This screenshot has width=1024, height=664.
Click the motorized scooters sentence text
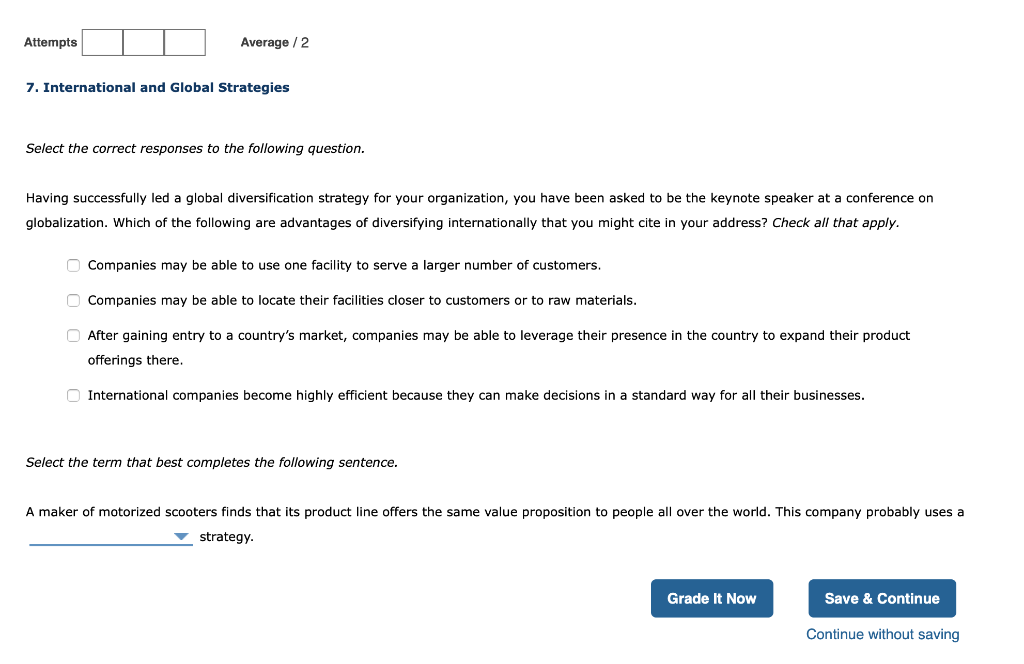494,512
